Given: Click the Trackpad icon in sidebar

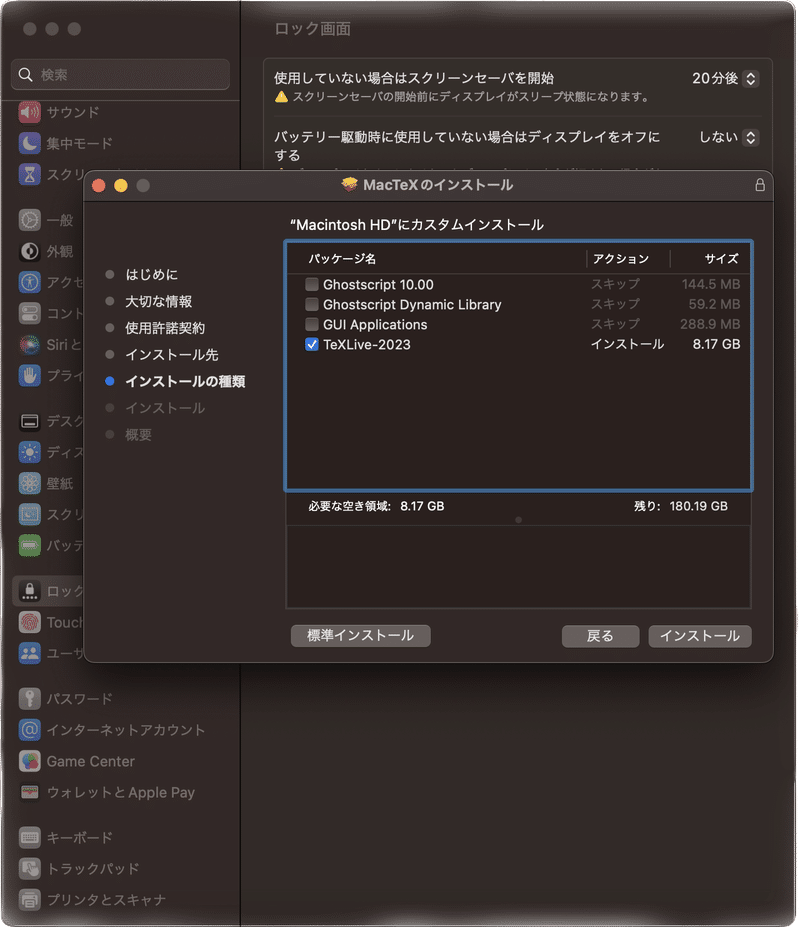Looking at the screenshot, I should 30,868.
